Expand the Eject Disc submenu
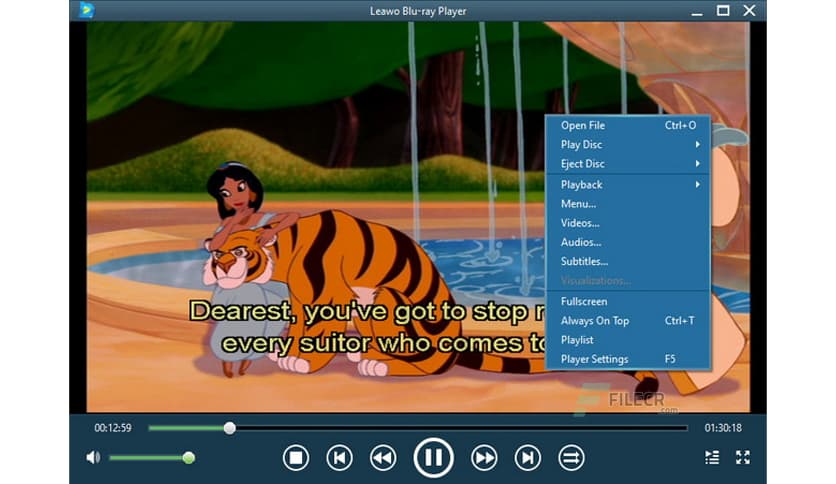The height and width of the screenshot is (484, 836). [628, 164]
